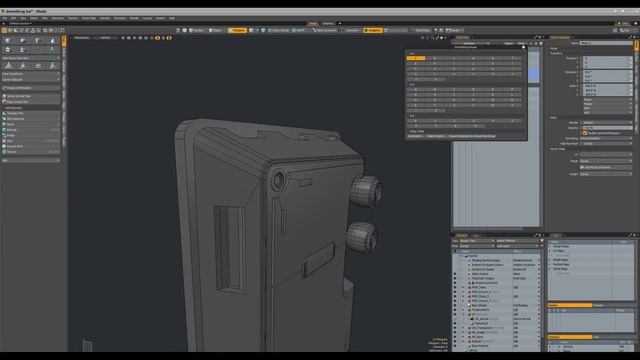Toggle visibility of Final Color Output layer
640x360 pixels.
click(455, 278)
